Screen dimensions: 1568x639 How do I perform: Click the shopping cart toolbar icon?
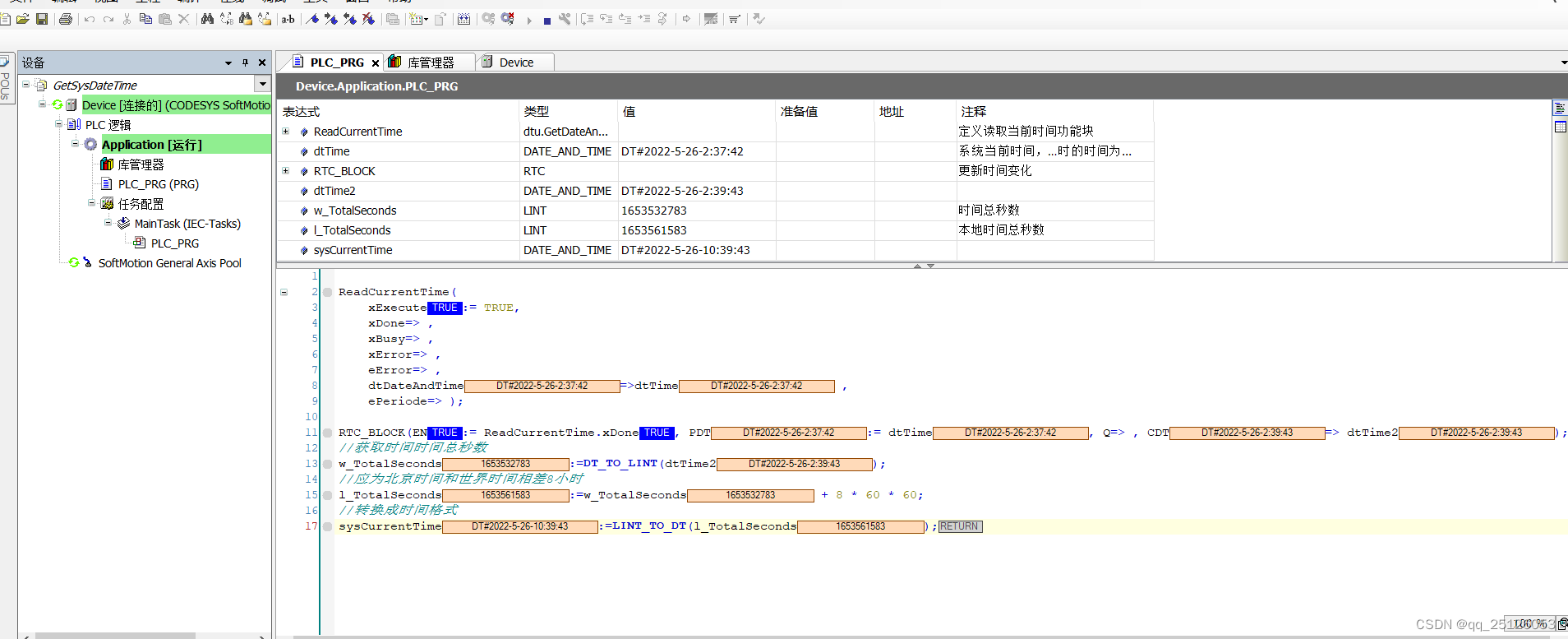[734, 19]
